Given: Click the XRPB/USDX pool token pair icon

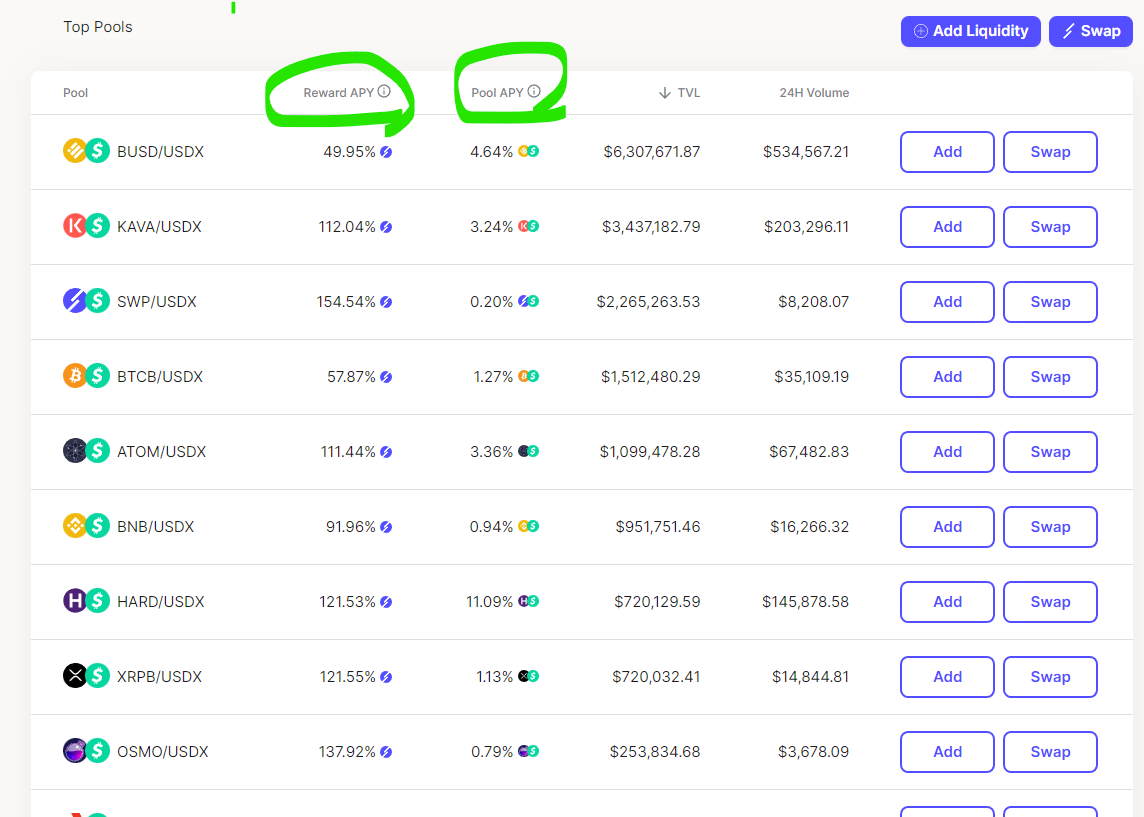Looking at the screenshot, I should 86,676.
